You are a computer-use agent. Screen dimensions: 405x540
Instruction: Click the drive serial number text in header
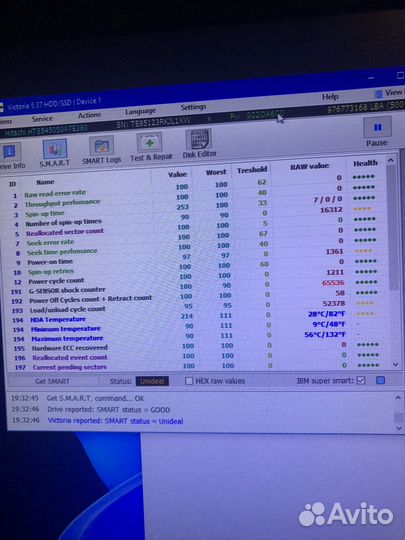[153, 122]
